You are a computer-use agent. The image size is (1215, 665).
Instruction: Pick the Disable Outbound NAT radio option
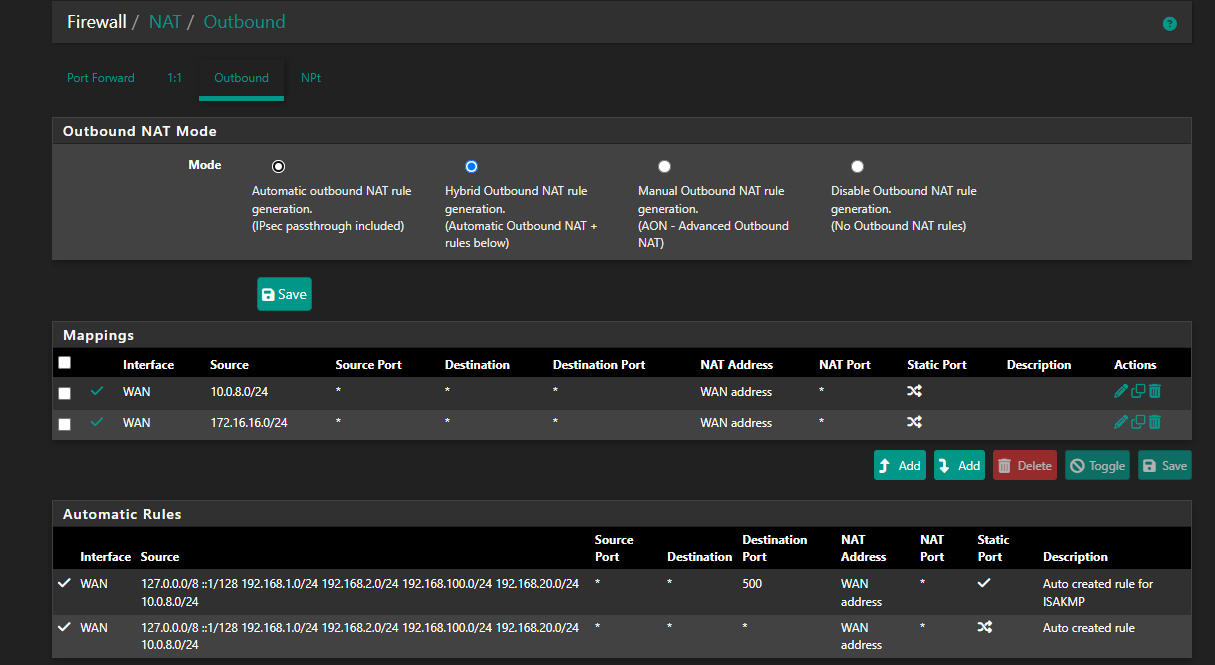[857, 166]
